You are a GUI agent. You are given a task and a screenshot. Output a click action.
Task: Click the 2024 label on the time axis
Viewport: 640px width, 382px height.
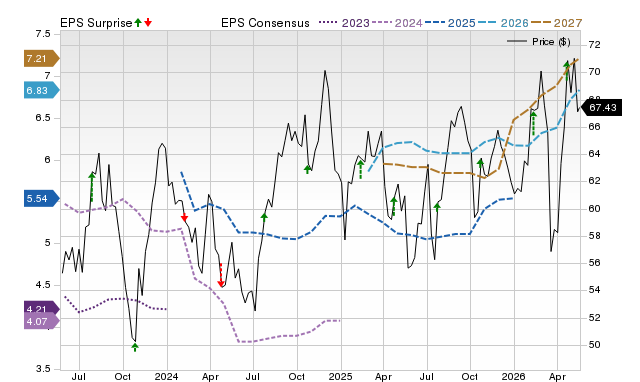tap(166, 376)
